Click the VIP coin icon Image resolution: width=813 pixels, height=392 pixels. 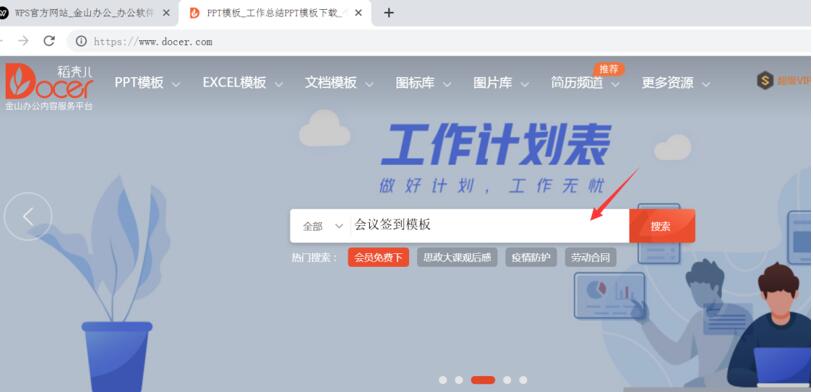coord(765,80)
